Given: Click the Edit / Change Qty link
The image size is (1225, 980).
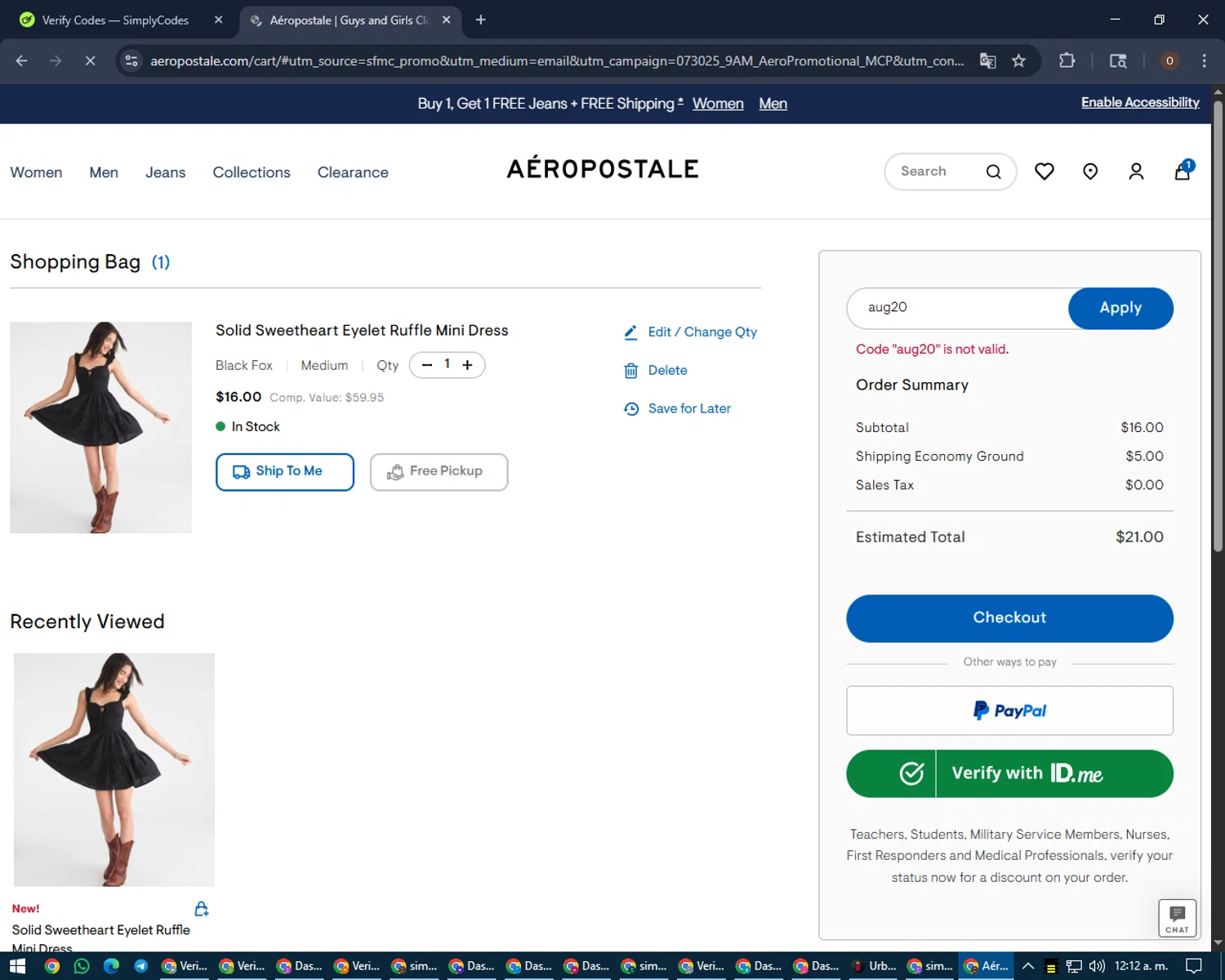Looking at the screenshot, I should point(702,332).
